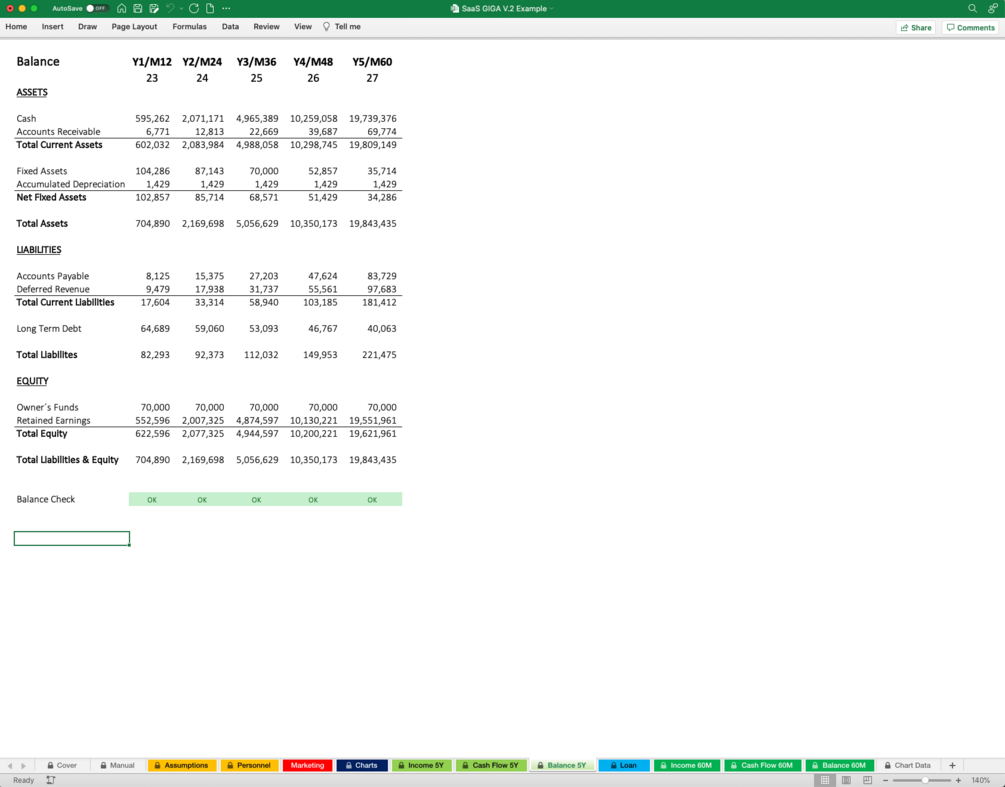
Task: Select Cash value 595,262
Action: tap(152, 119)
